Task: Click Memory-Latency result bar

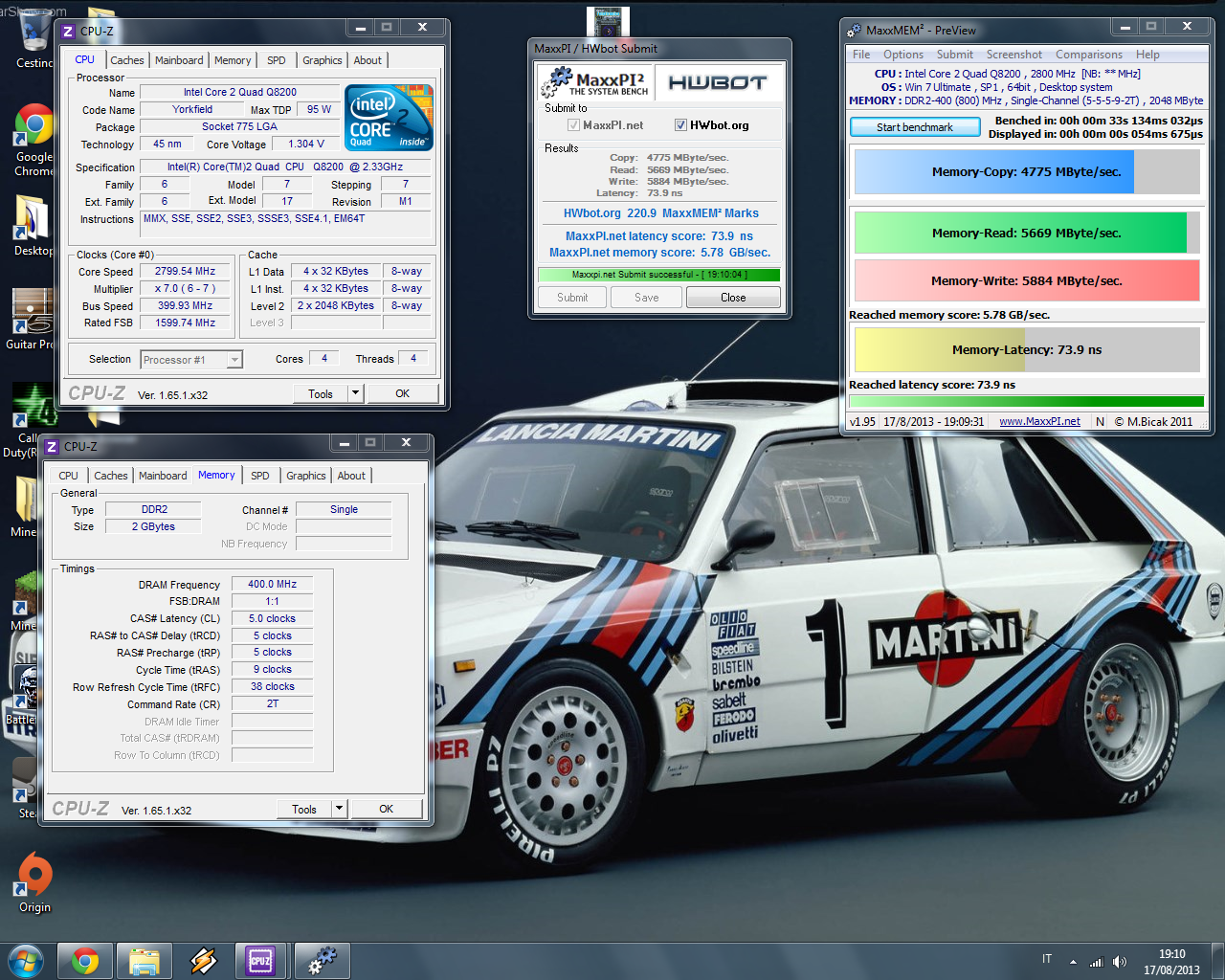Action: click(x=1027, y=349)
